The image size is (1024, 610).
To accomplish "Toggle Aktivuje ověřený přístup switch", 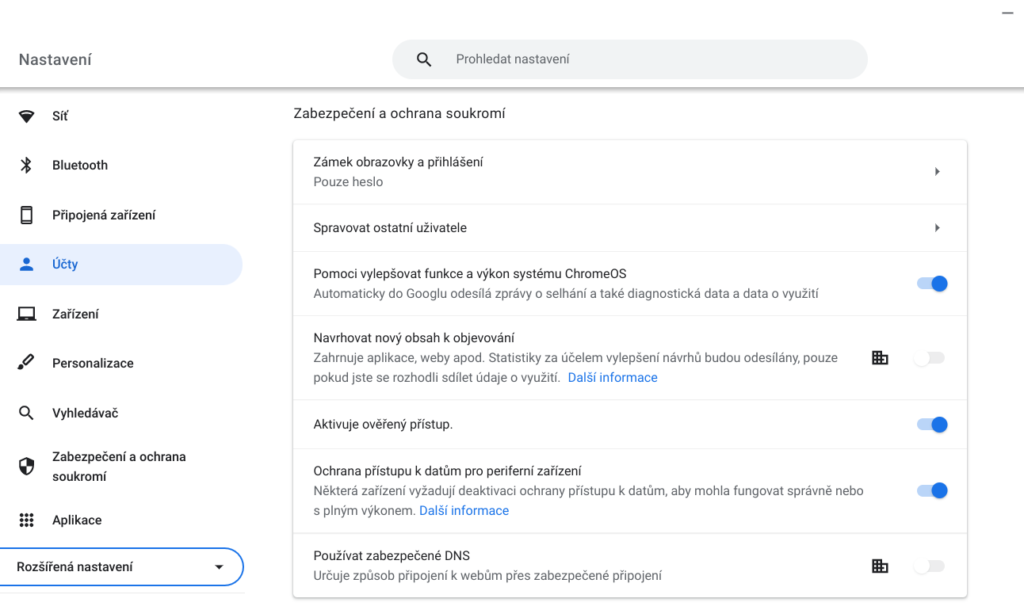I will (931, 425).
